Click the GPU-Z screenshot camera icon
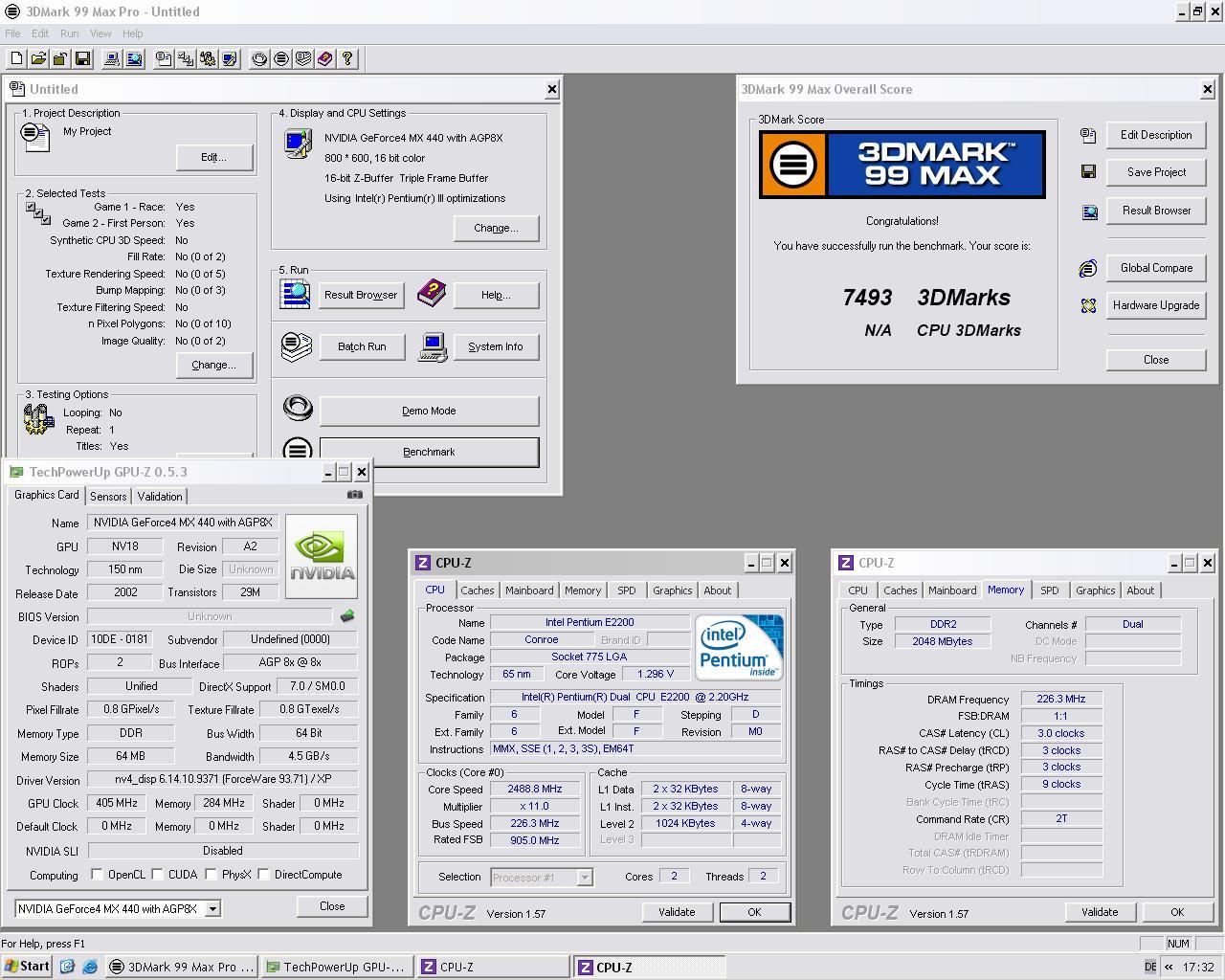Image resolution: width=1225 pixels, height=980 pixels. (x=355, y=495)
